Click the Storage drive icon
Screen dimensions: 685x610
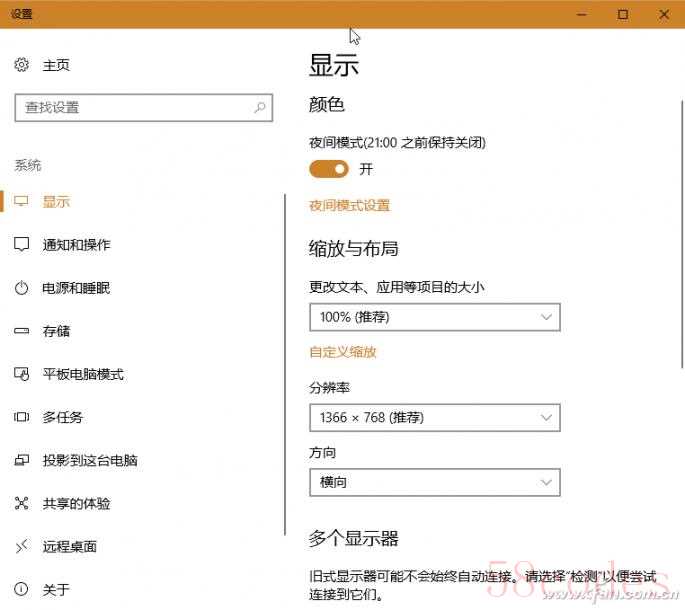22,331
